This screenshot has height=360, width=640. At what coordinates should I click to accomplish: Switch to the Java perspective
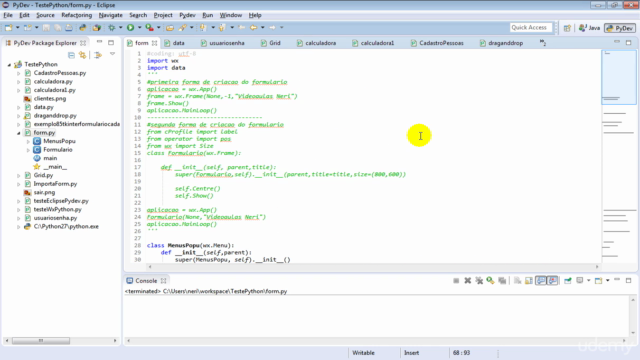point(590,28)
